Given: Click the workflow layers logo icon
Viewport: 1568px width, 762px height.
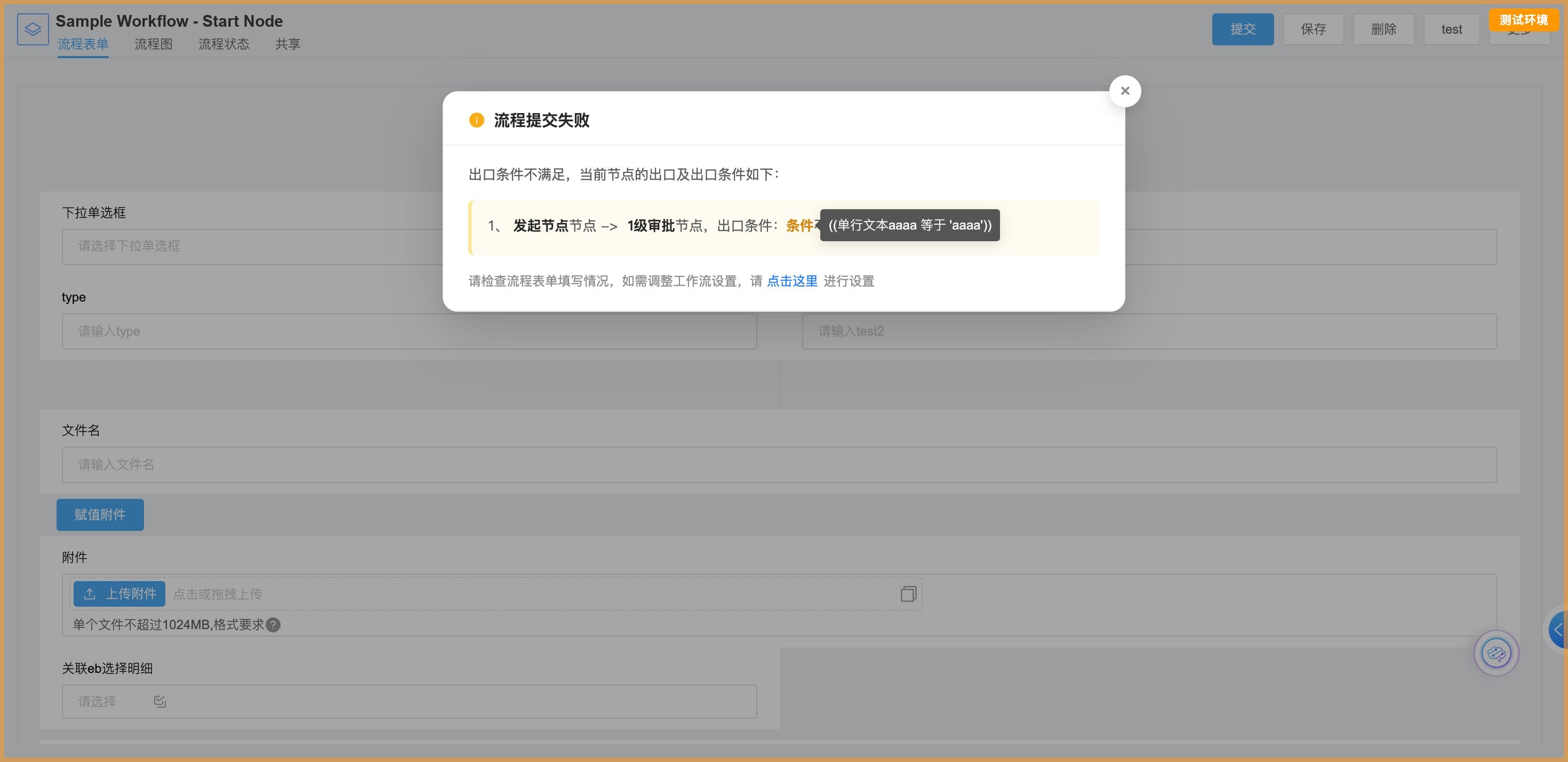Looking at the screenshot, I should (x=33, y=29).
